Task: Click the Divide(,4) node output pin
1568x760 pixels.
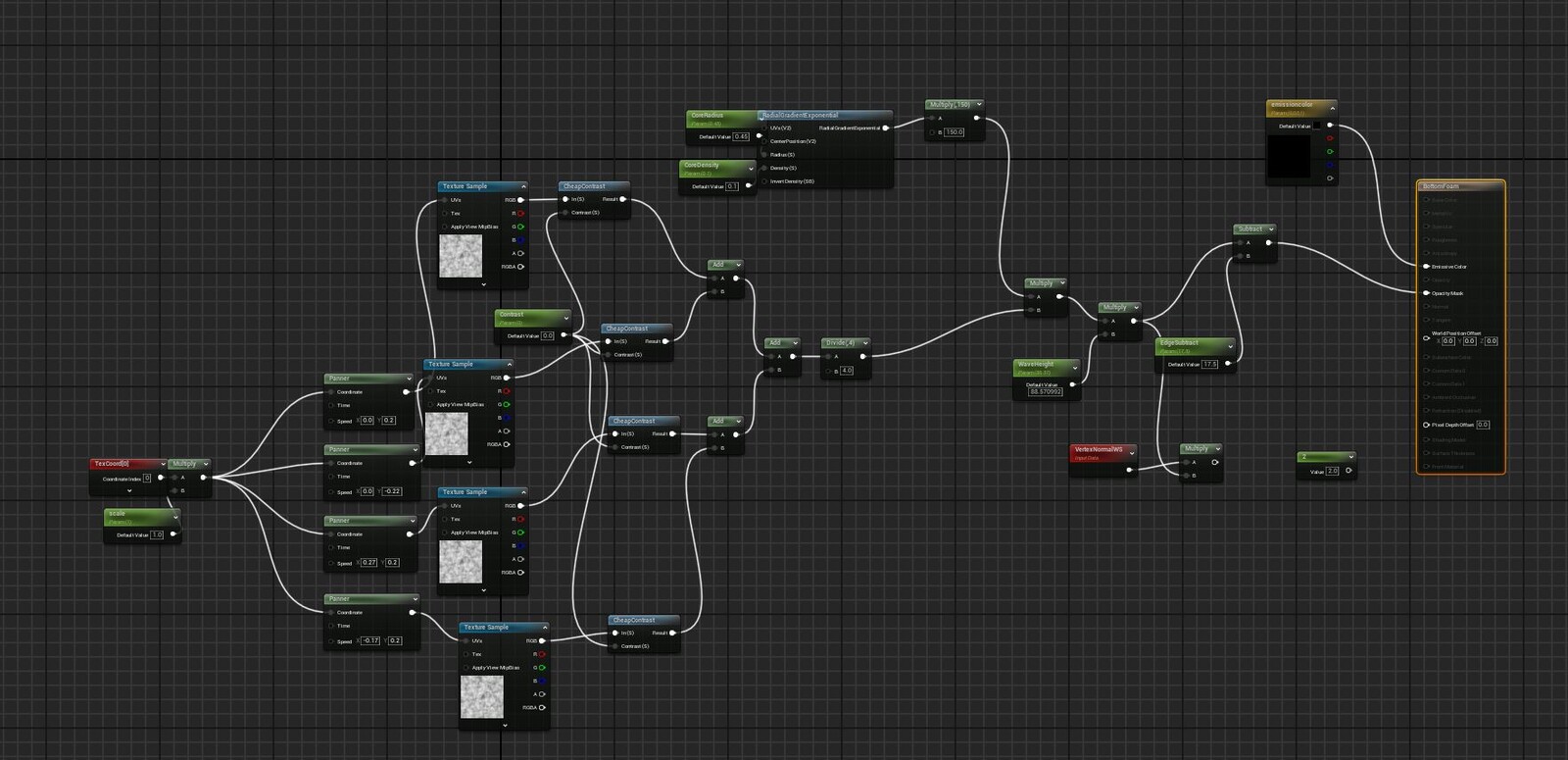Action: (x=863, y=357)
